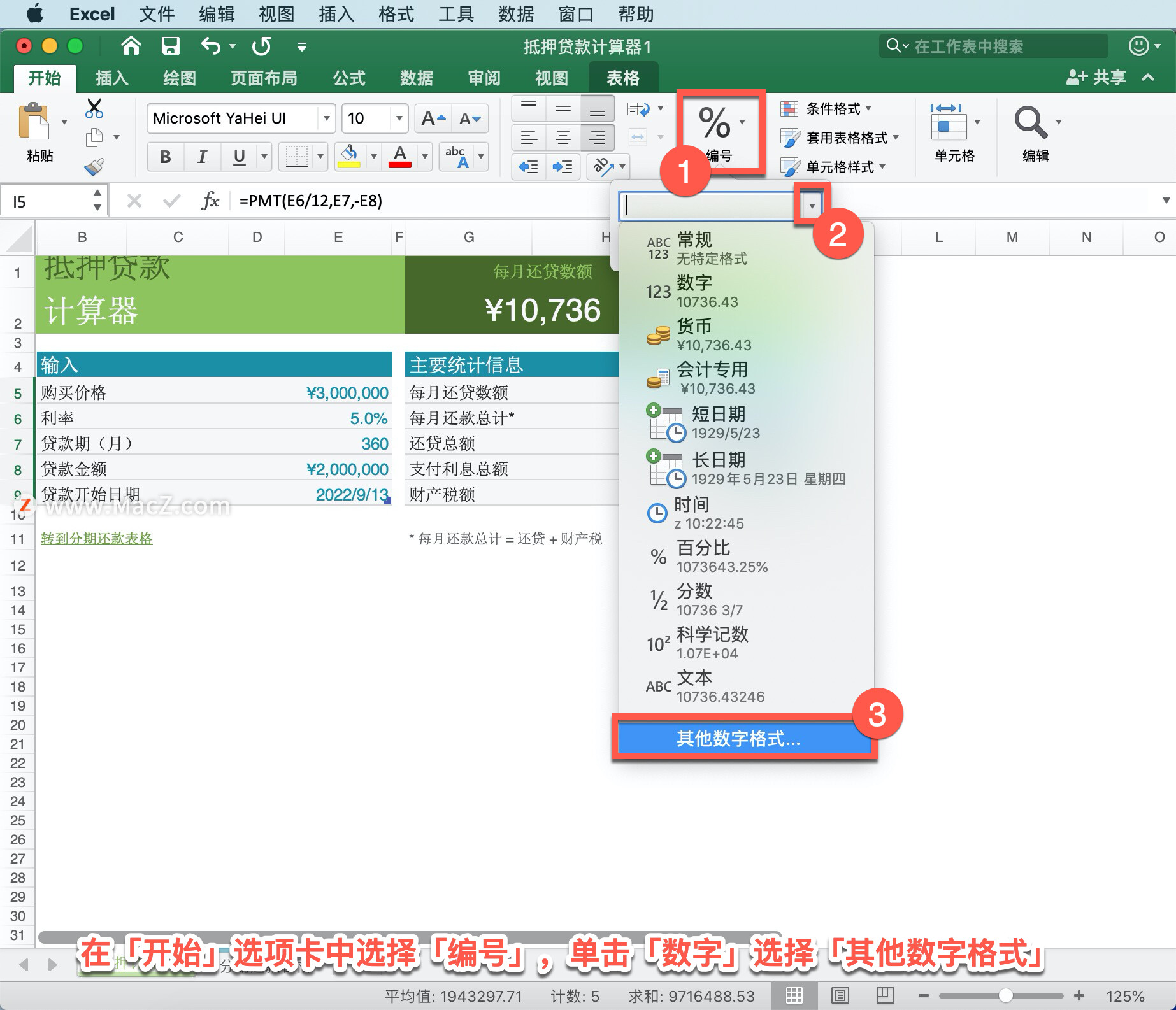The height and width of the screenshot is (1010, 1176).
Task: Click the zoom slider handle
Action: [x=1005, y=995]
